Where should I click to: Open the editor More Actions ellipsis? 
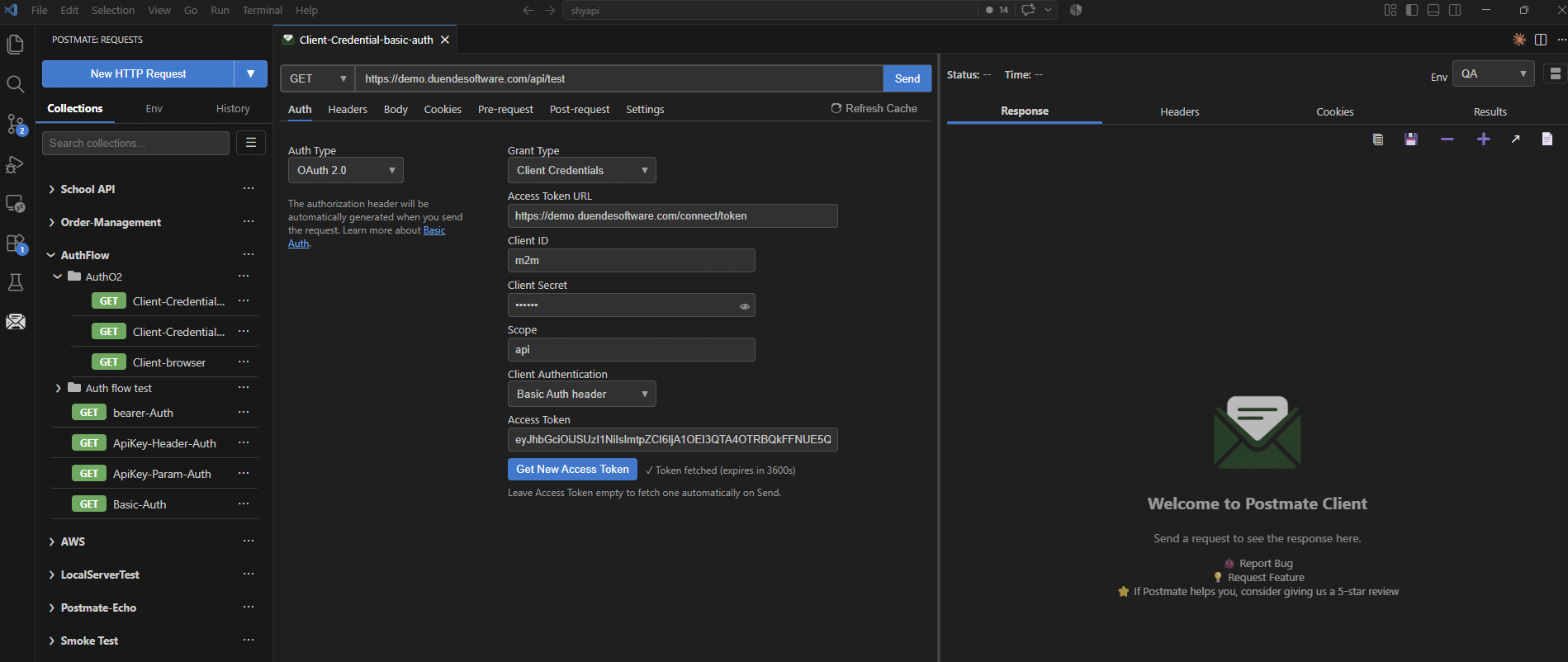click(1561, 40)
